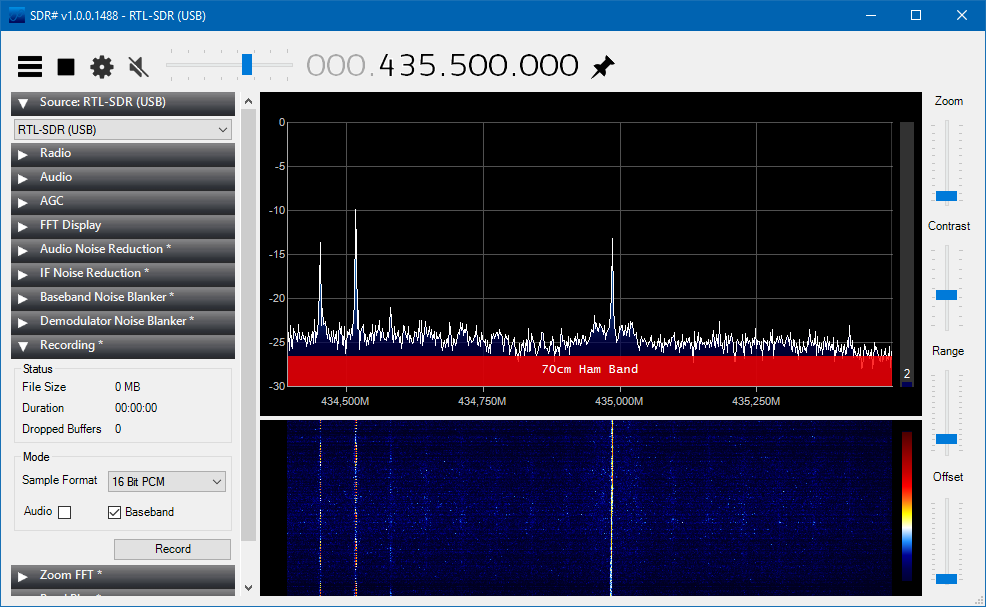Click the volume slider handle
Viewport: 986px width, 607px height.
(247, 65)
